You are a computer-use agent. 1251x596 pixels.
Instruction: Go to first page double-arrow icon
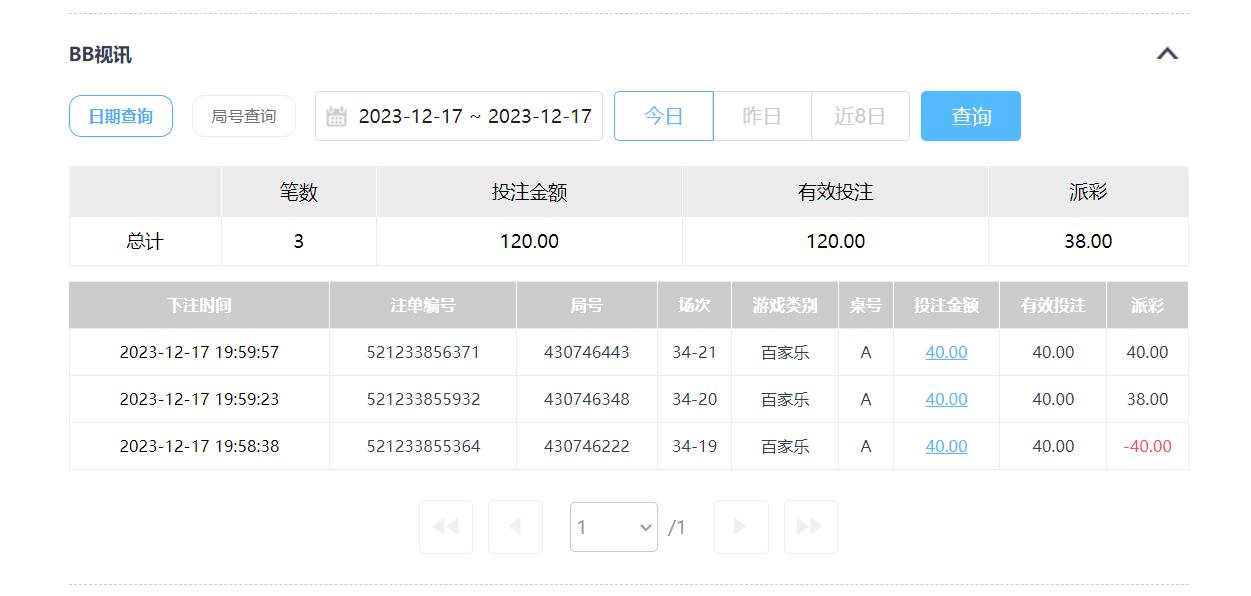click(x=446, y=527)
